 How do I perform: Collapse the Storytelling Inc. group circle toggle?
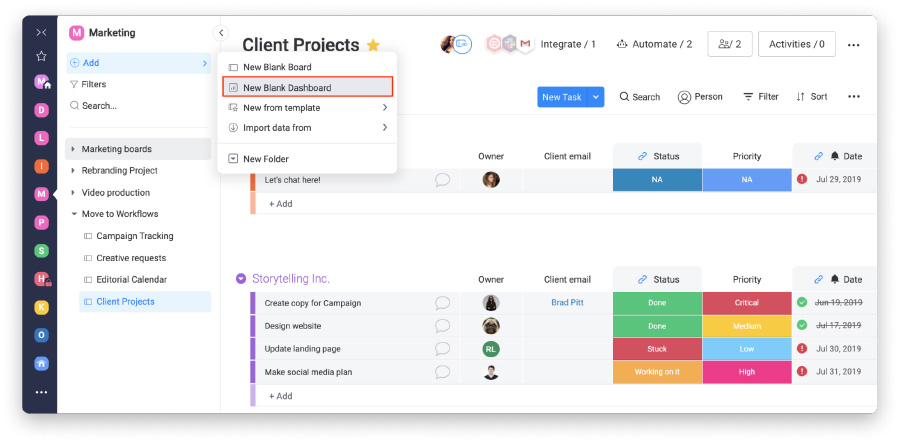point(241,279)
